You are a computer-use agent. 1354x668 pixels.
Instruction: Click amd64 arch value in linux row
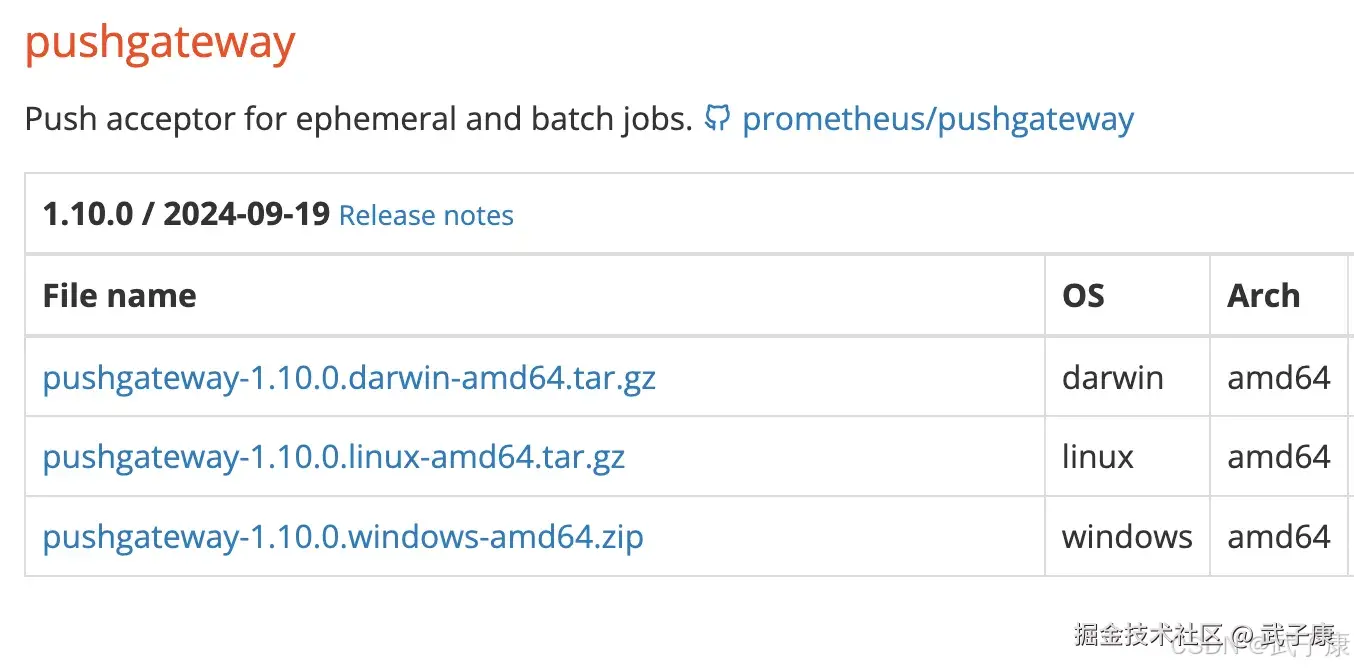(1279, 457)
